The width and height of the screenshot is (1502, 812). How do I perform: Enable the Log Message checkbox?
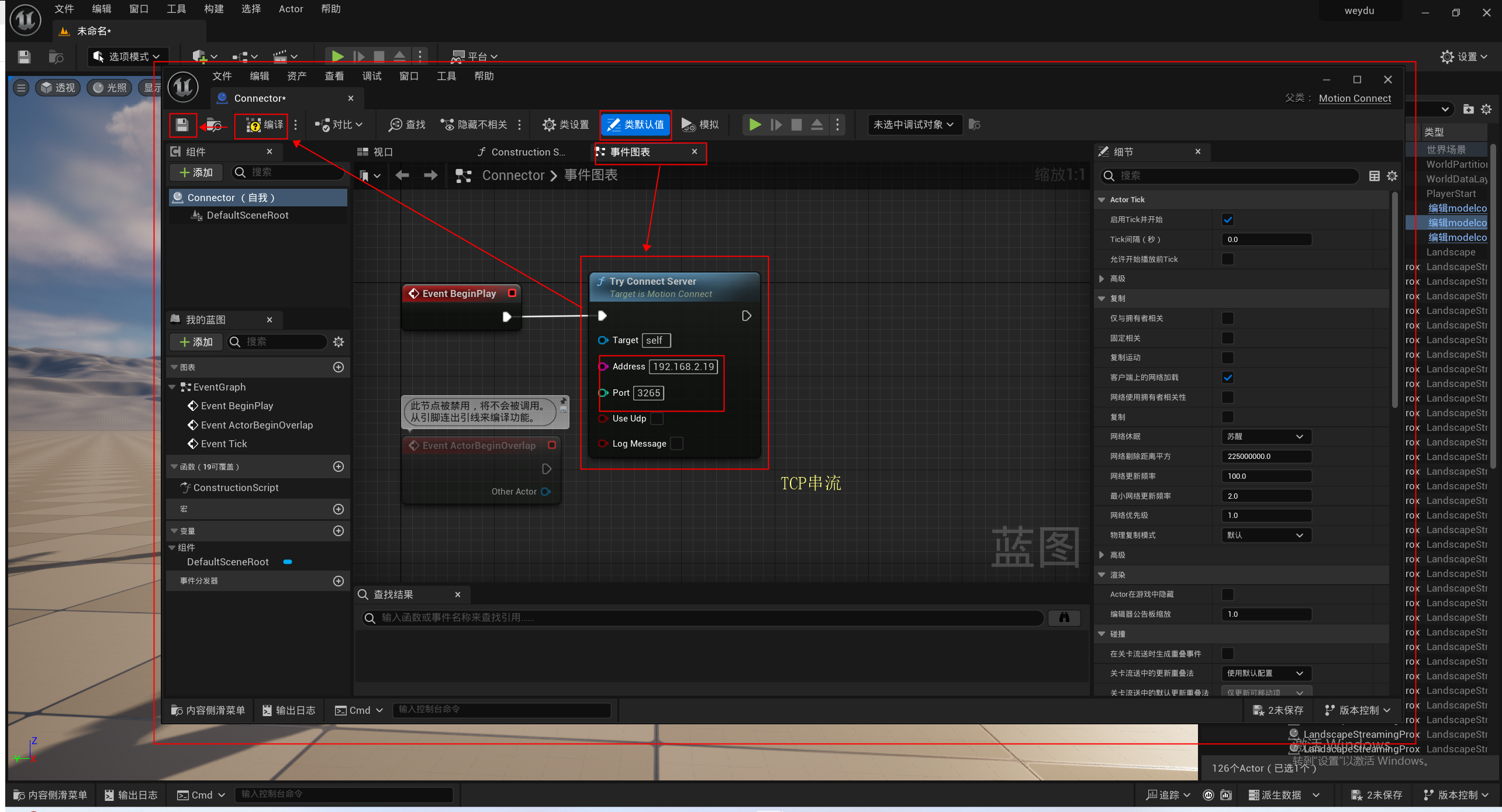coord(676,444)
